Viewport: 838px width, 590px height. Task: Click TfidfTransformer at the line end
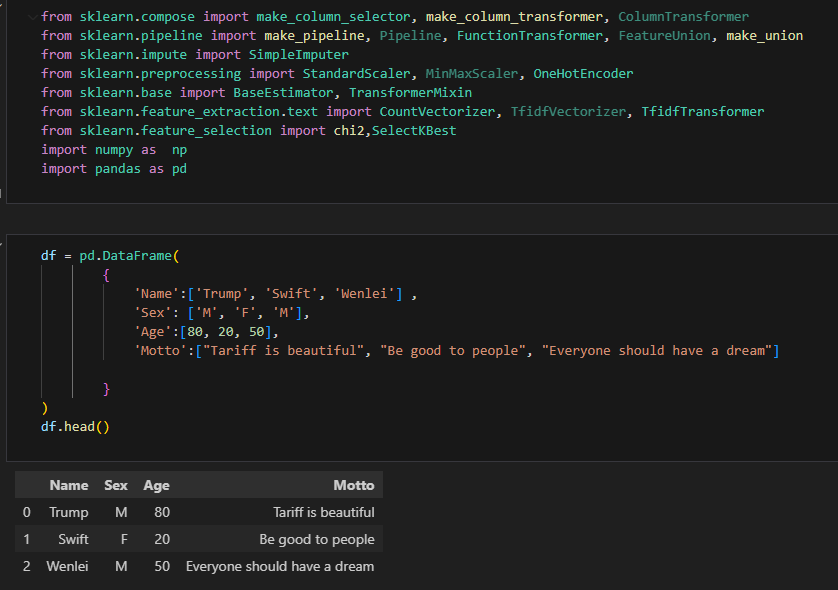(x=703, y=112)
